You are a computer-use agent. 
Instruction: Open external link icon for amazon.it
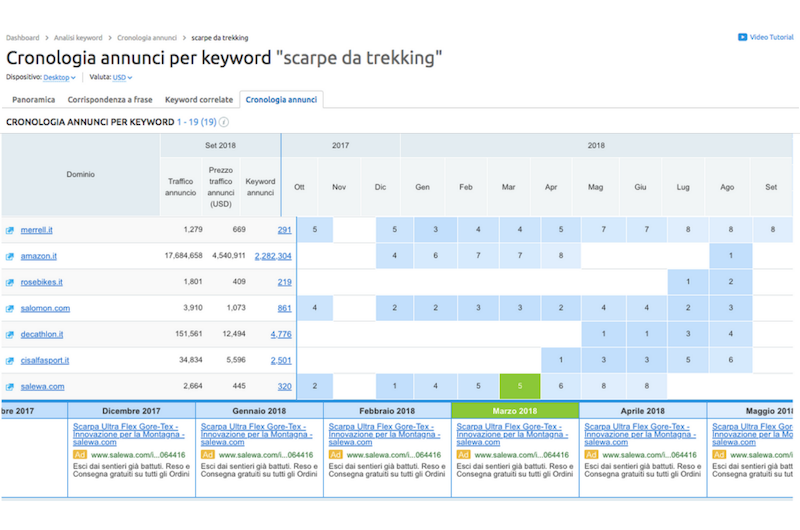pyautogui.click(x=10, y=257)
